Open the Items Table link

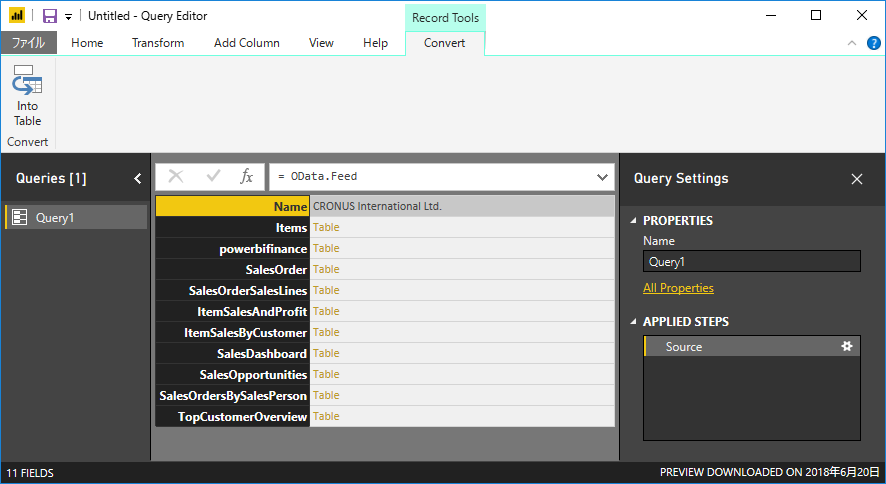(326, 227)
